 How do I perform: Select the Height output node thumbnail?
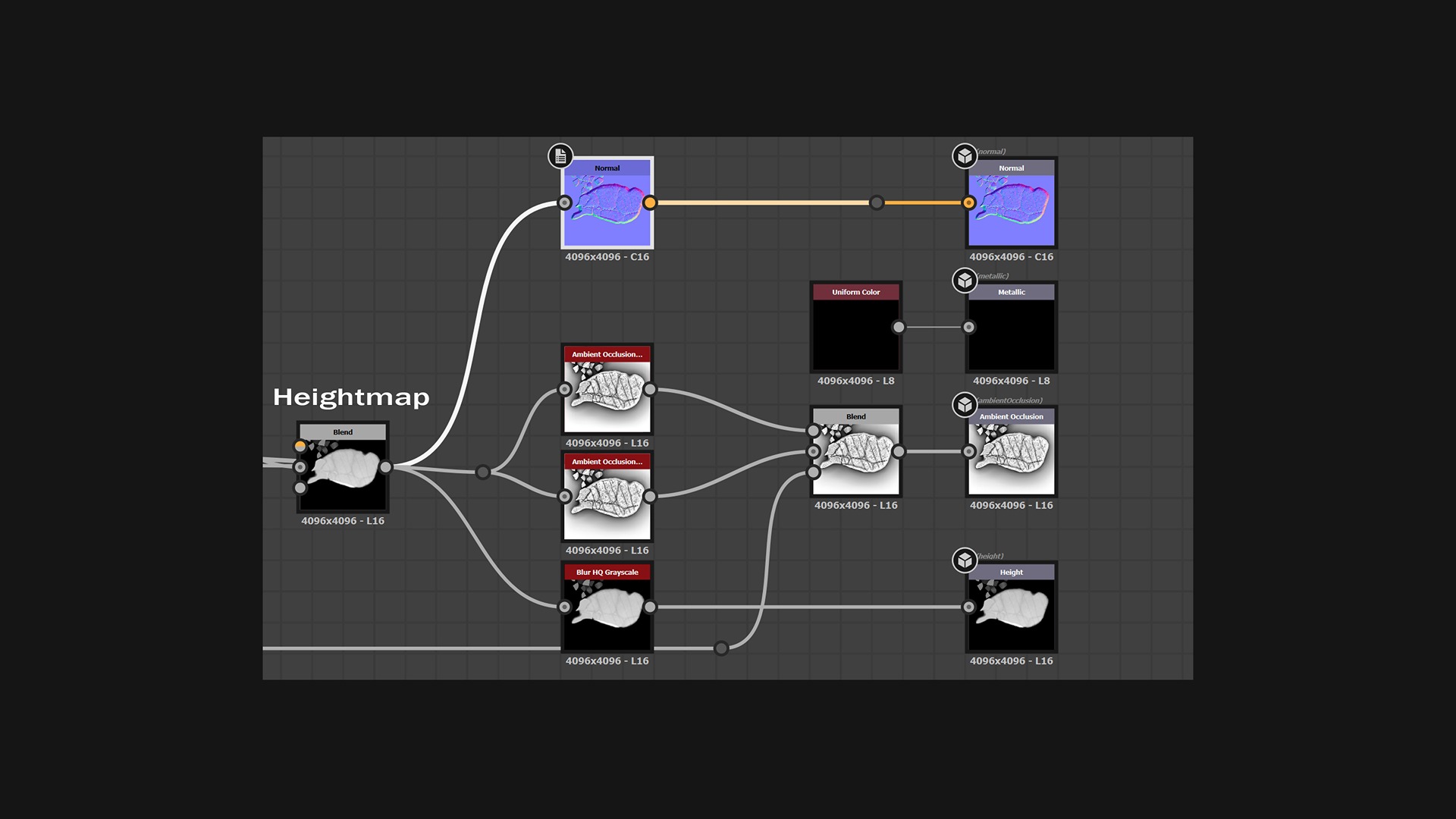1011,613
